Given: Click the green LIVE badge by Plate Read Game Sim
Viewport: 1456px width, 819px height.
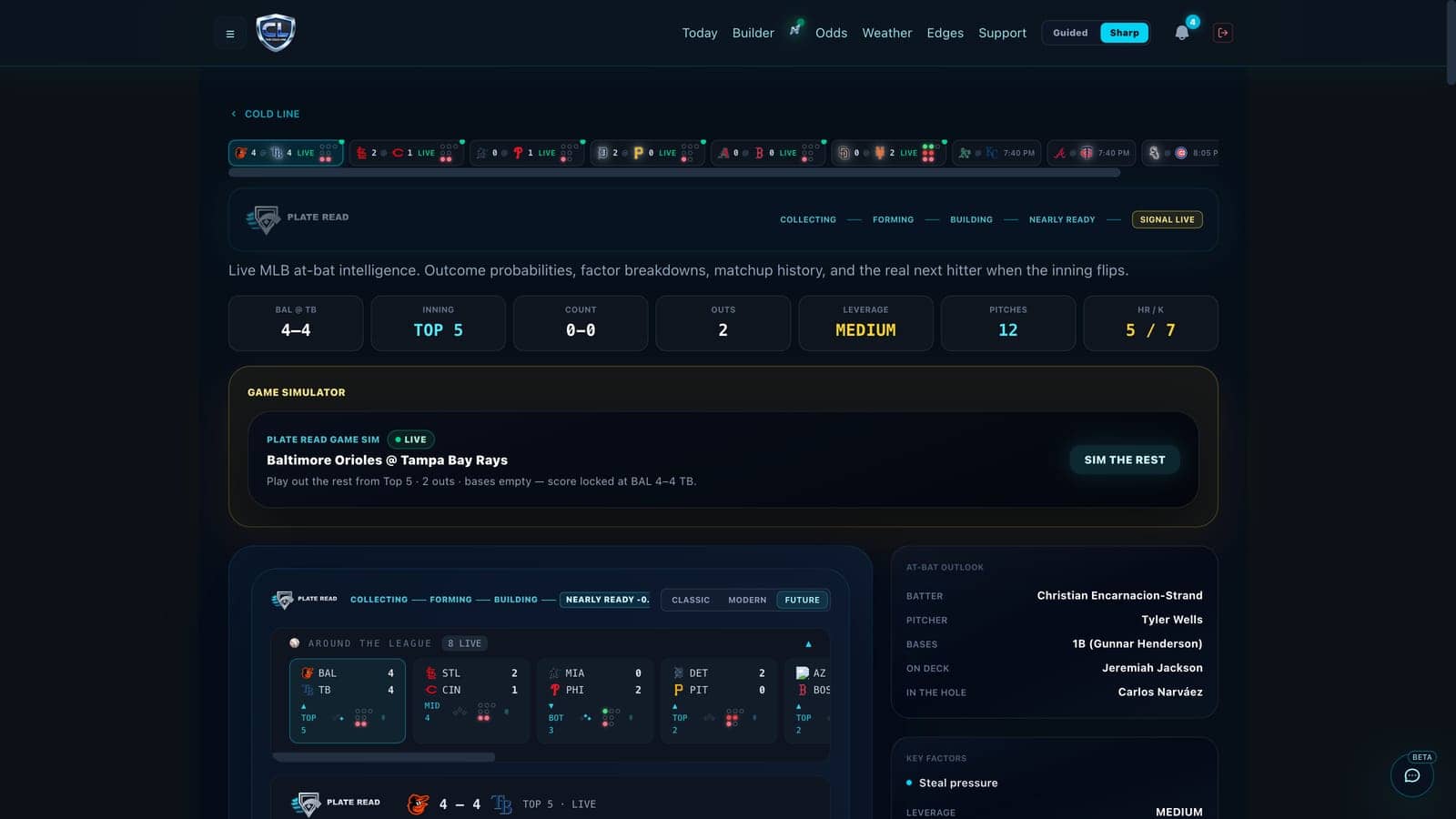Looking at the screenshot, I should (x=410, y=440).
